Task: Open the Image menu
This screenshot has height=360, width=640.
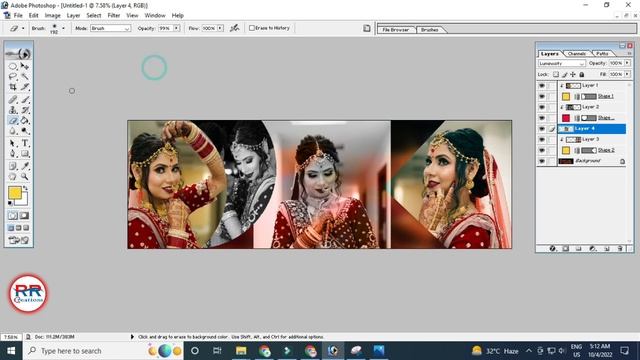Action: pyautogui.click(x=53, y=16)
